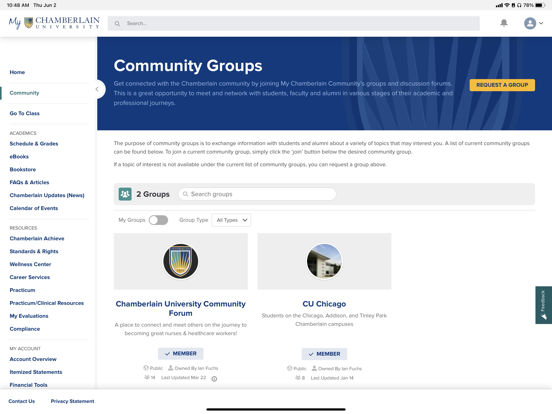Viewport: 552px width, 414px height.
Task: Click the Public globe icon under CU Chicago
Action: click(x=289, y=368)
